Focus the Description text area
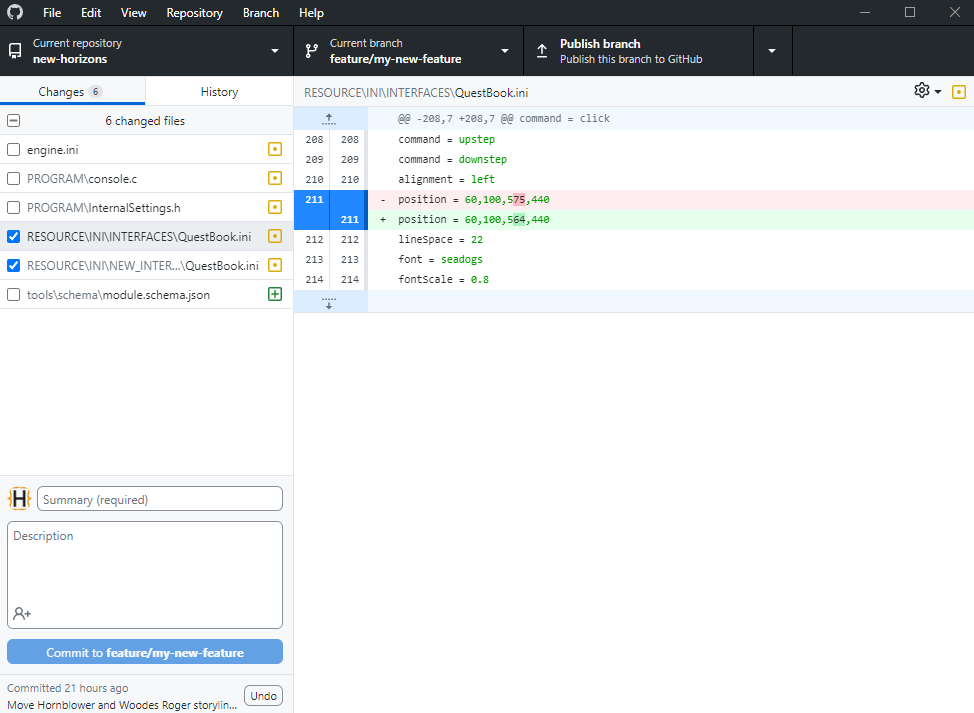The width and height of the screenshot is (974, 713). click(145, 574)
